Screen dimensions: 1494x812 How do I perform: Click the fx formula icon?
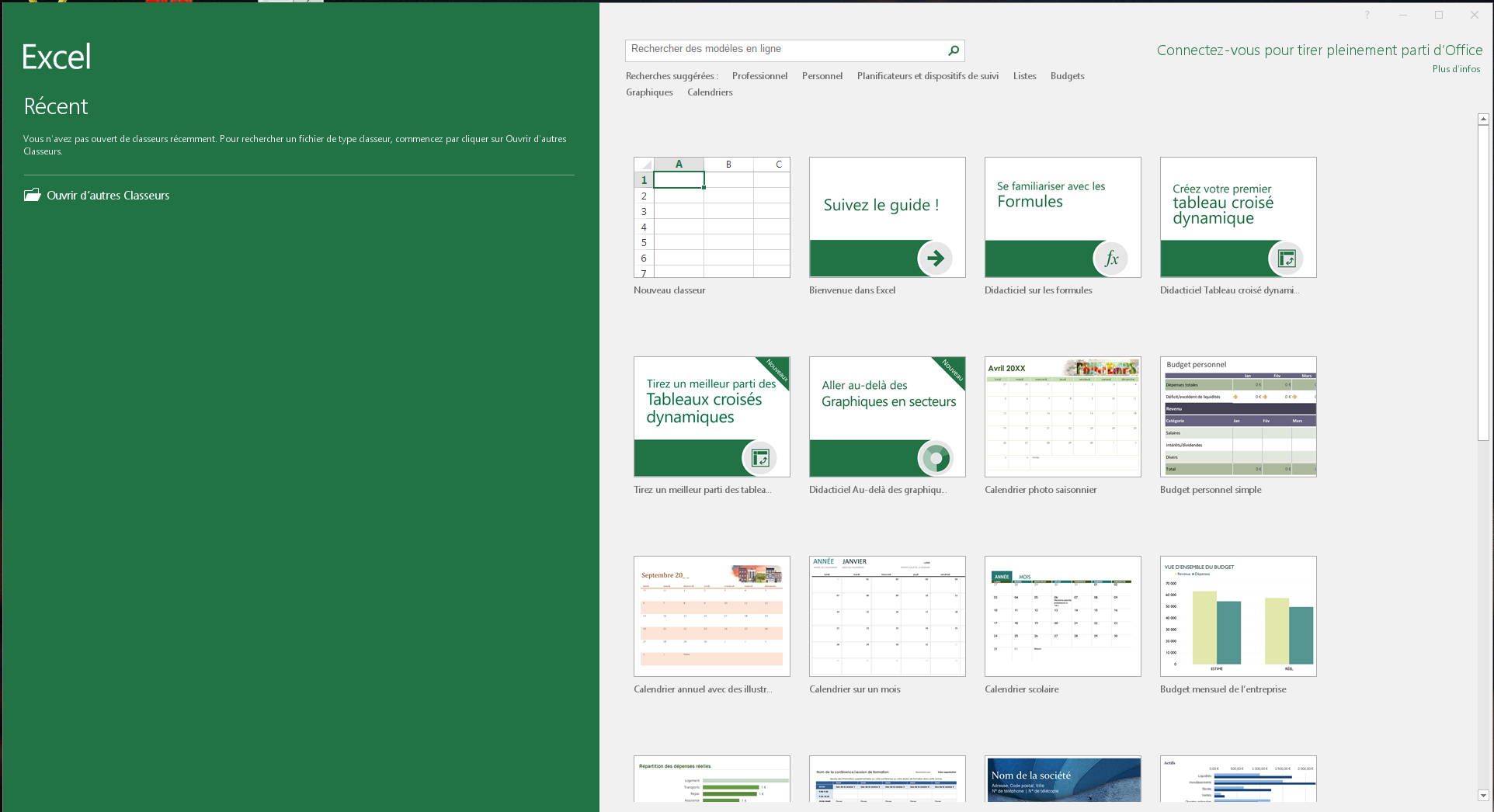coord(1110,259)
